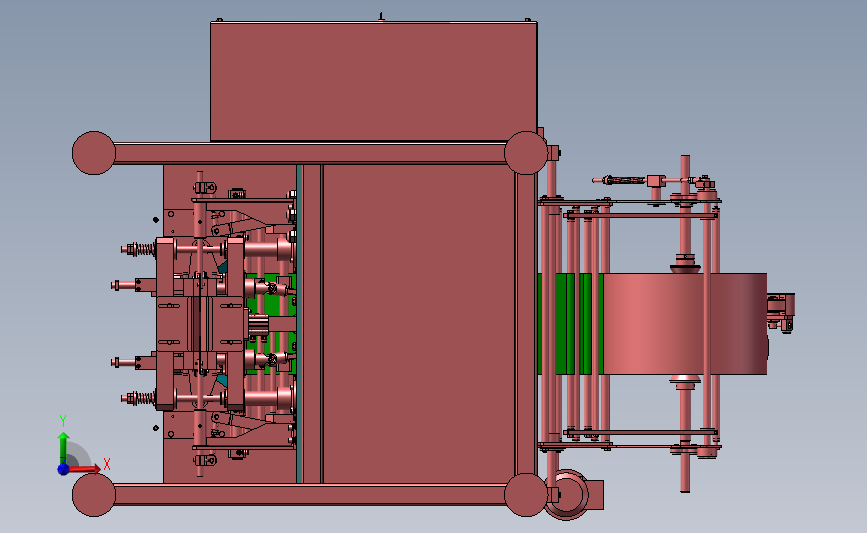Select the big rectangular cover panel above the frame

pyautogui.click(x=373, y=81)
